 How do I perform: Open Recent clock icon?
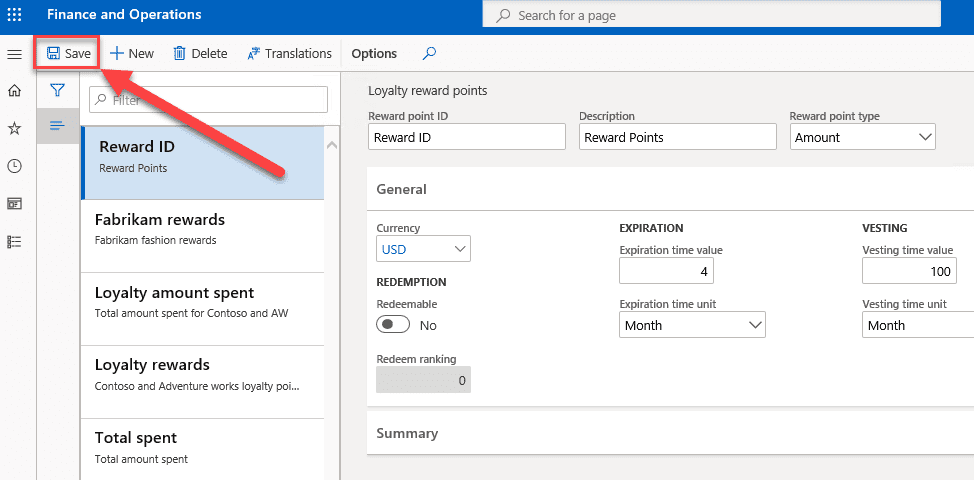14,166
